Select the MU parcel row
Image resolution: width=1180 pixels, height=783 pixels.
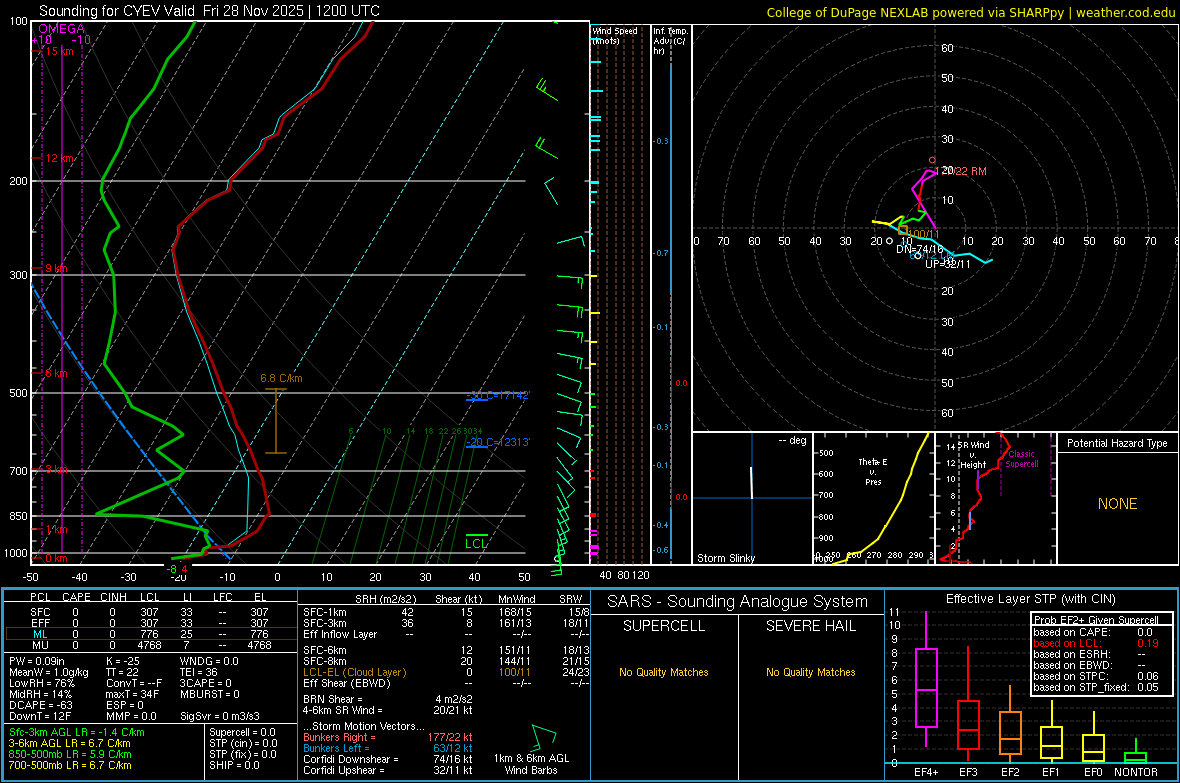pos(151,644)
